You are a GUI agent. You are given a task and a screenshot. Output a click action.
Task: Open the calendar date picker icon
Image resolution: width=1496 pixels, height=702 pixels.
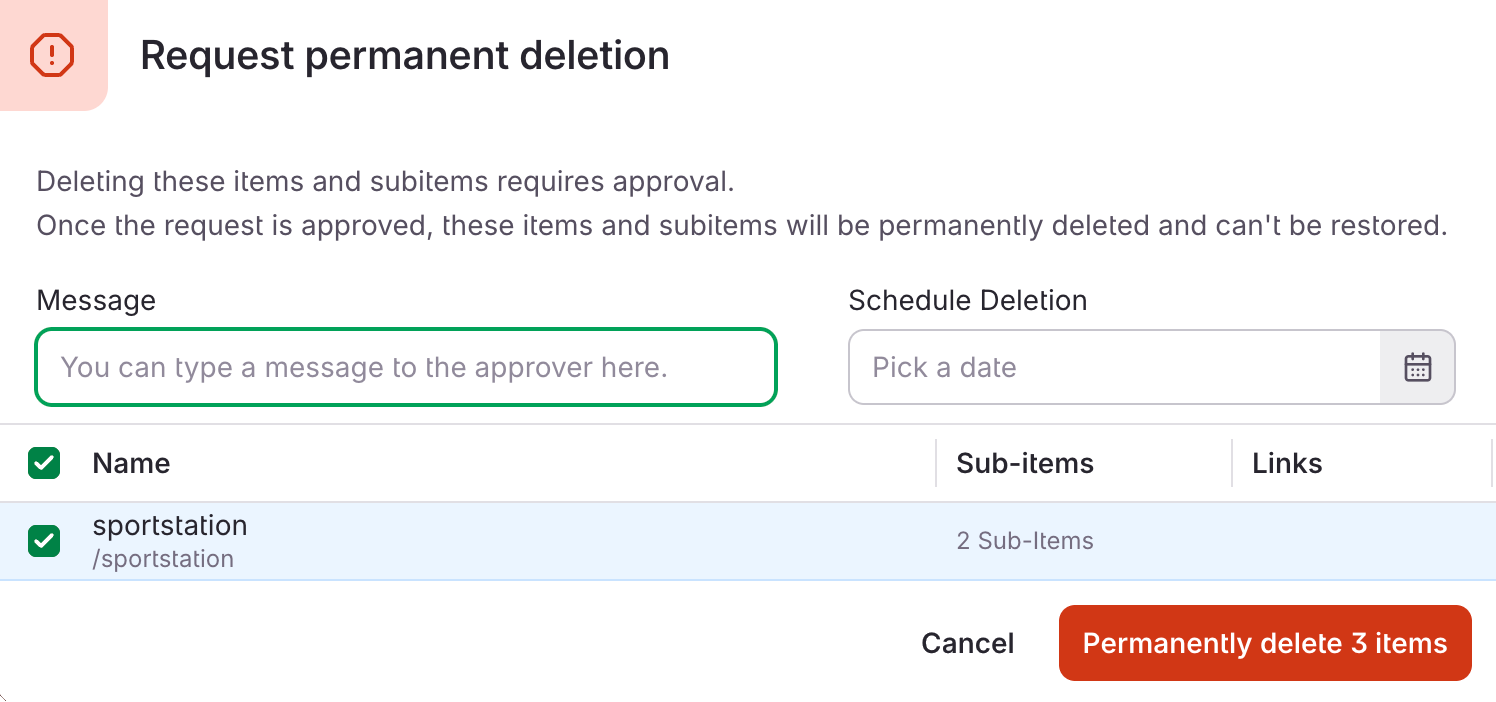point(1417,367)
